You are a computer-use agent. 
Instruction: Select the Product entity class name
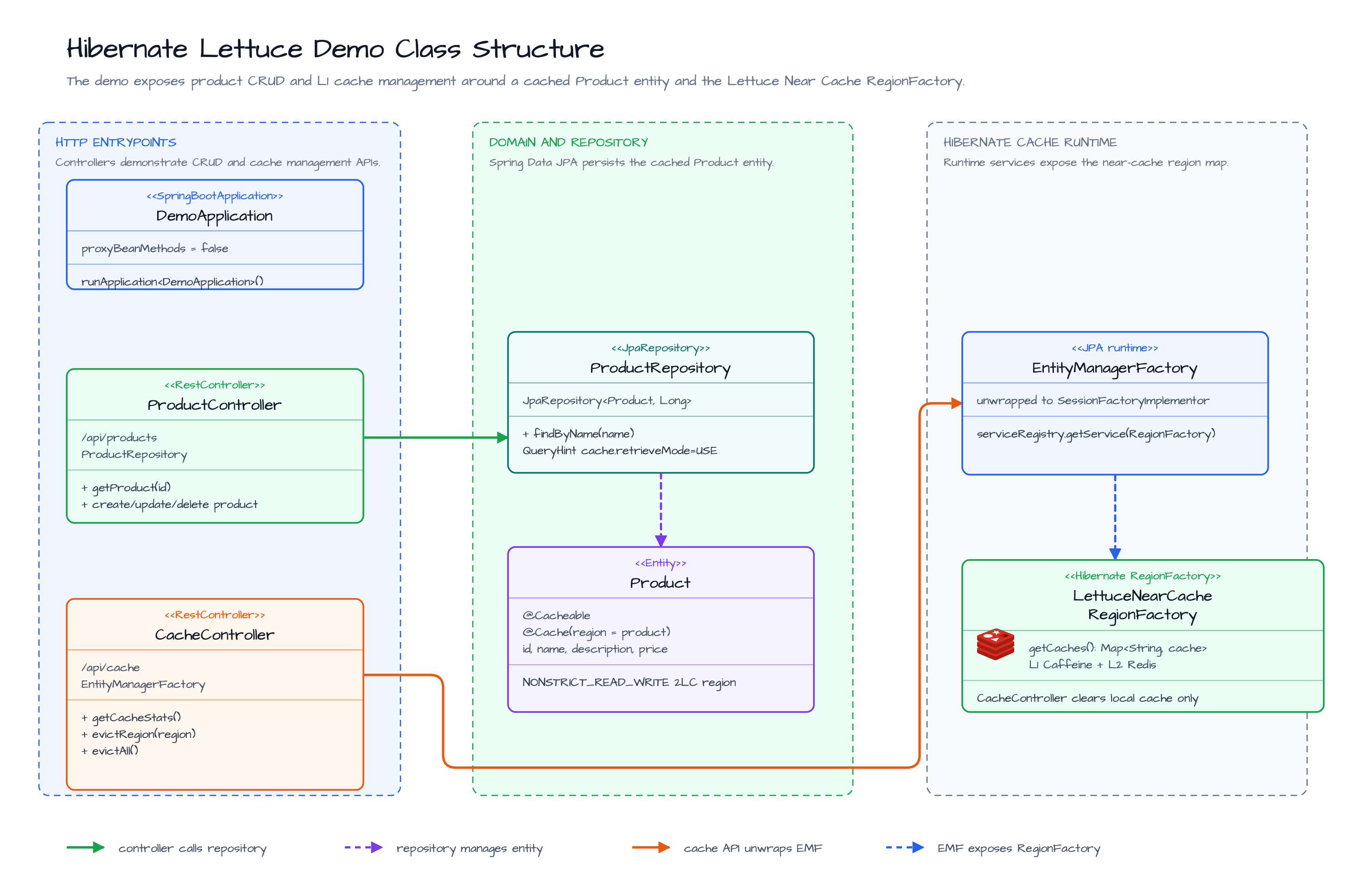coord(661,583)
